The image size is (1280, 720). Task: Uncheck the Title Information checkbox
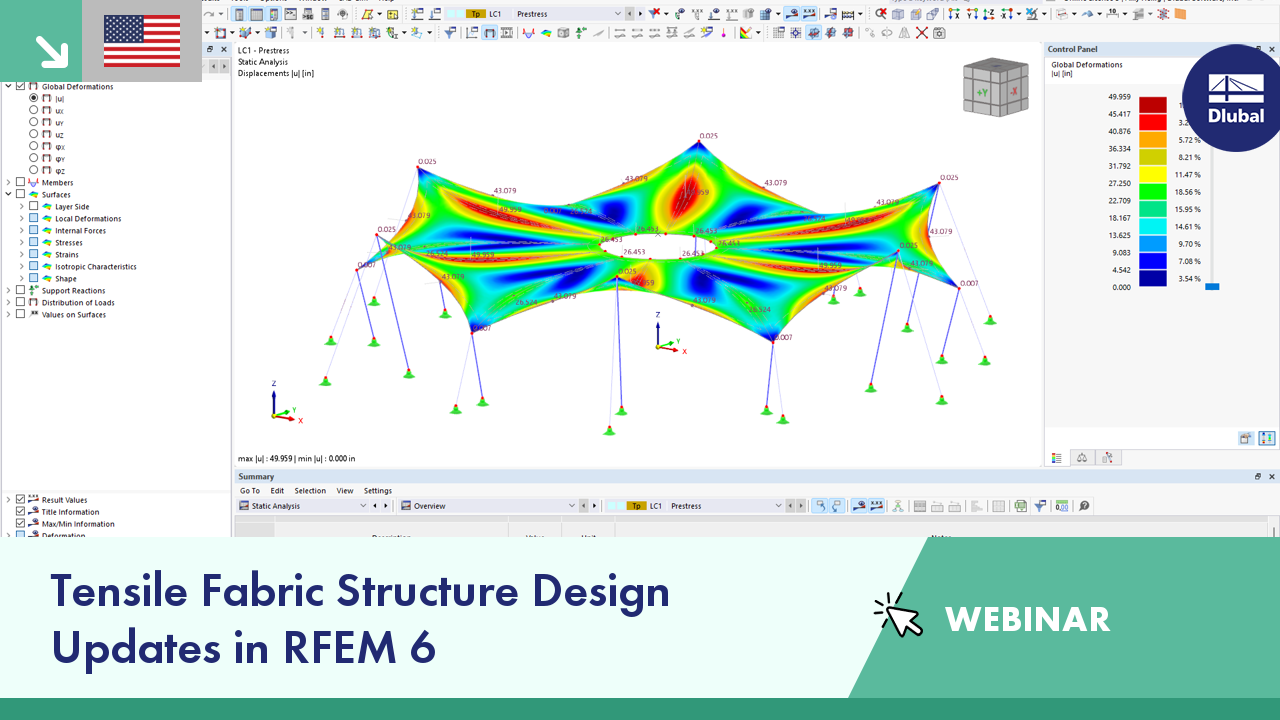point(21,512)
